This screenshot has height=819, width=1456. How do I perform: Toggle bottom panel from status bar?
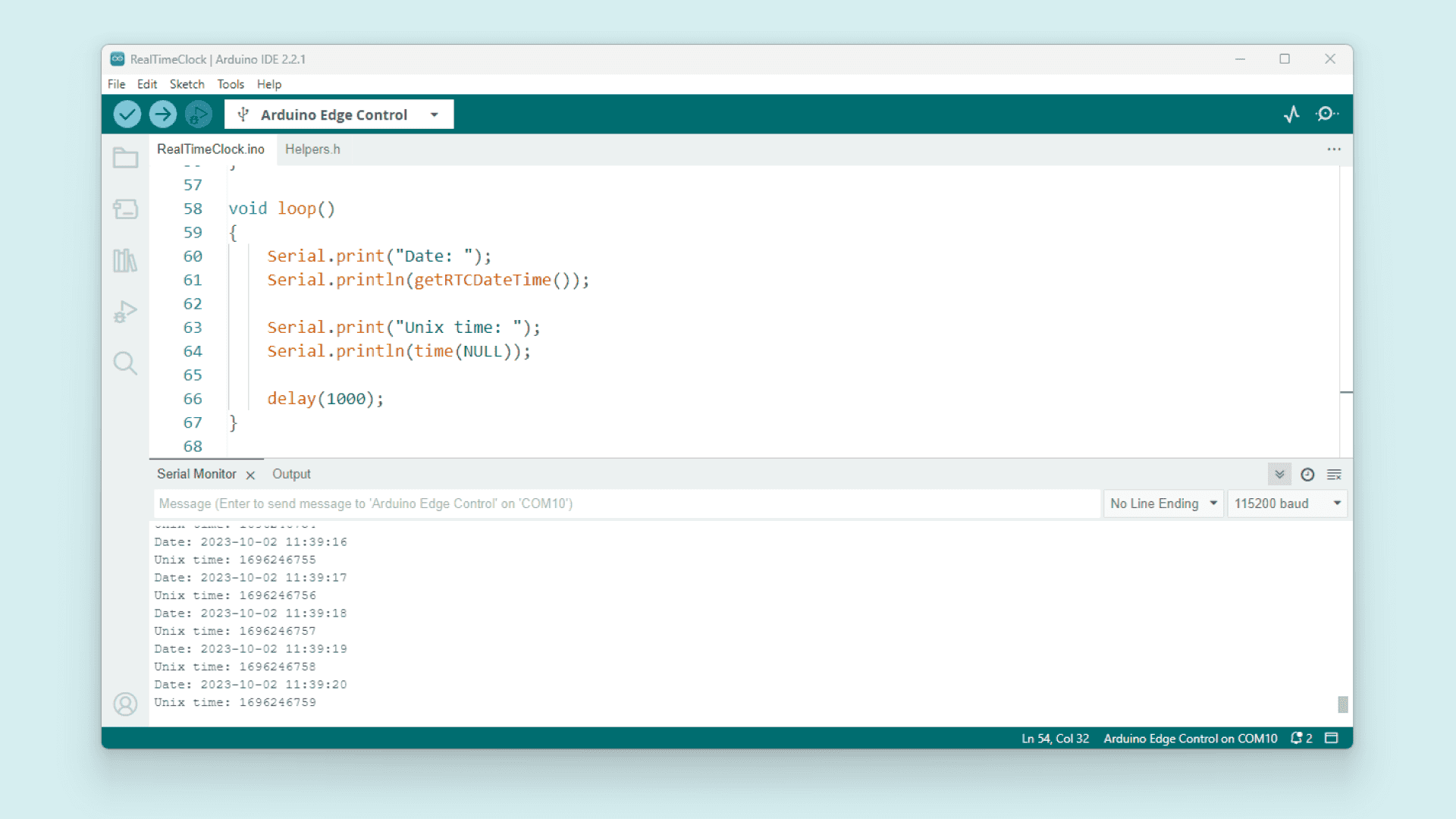click(1332, 738)
